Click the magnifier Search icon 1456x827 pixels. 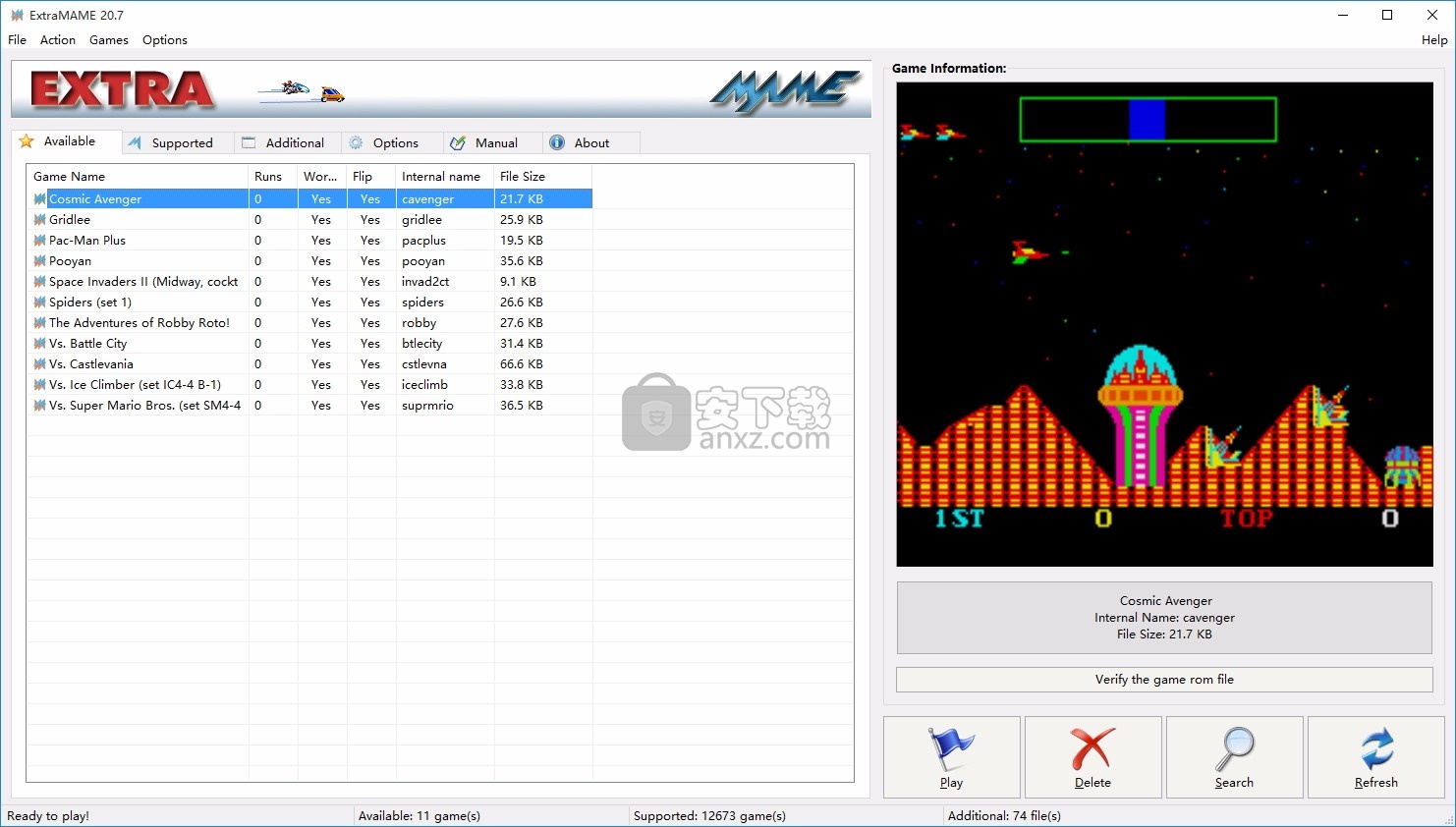[x=1234, y=748]
